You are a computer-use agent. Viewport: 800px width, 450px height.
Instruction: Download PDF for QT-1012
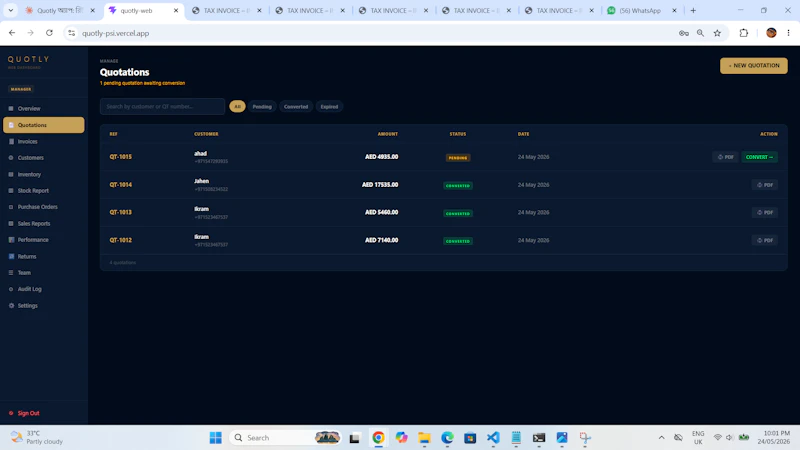tap(765, 240)
